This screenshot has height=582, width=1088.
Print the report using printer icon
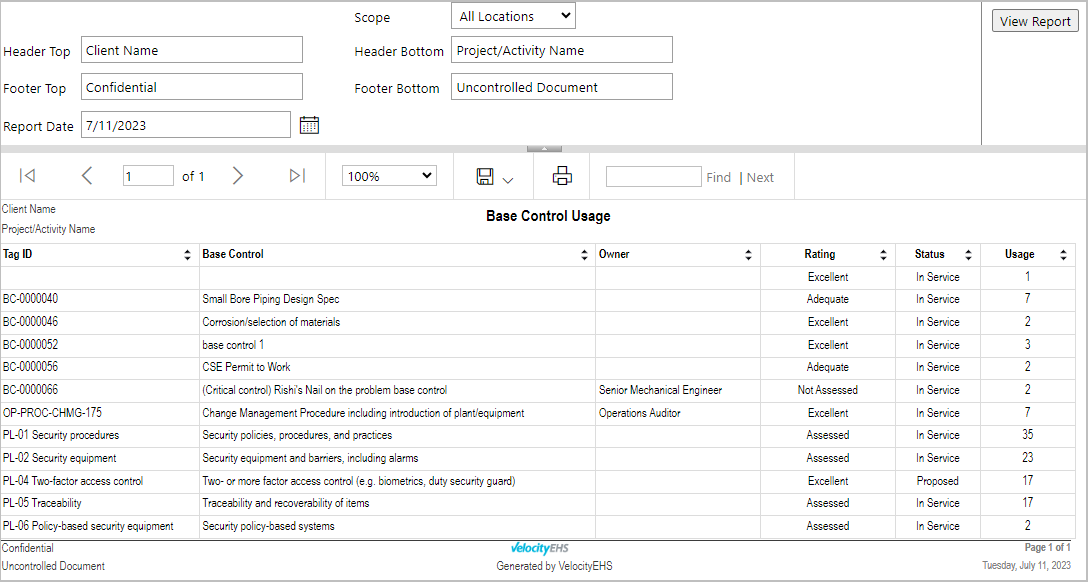(562, 176)
